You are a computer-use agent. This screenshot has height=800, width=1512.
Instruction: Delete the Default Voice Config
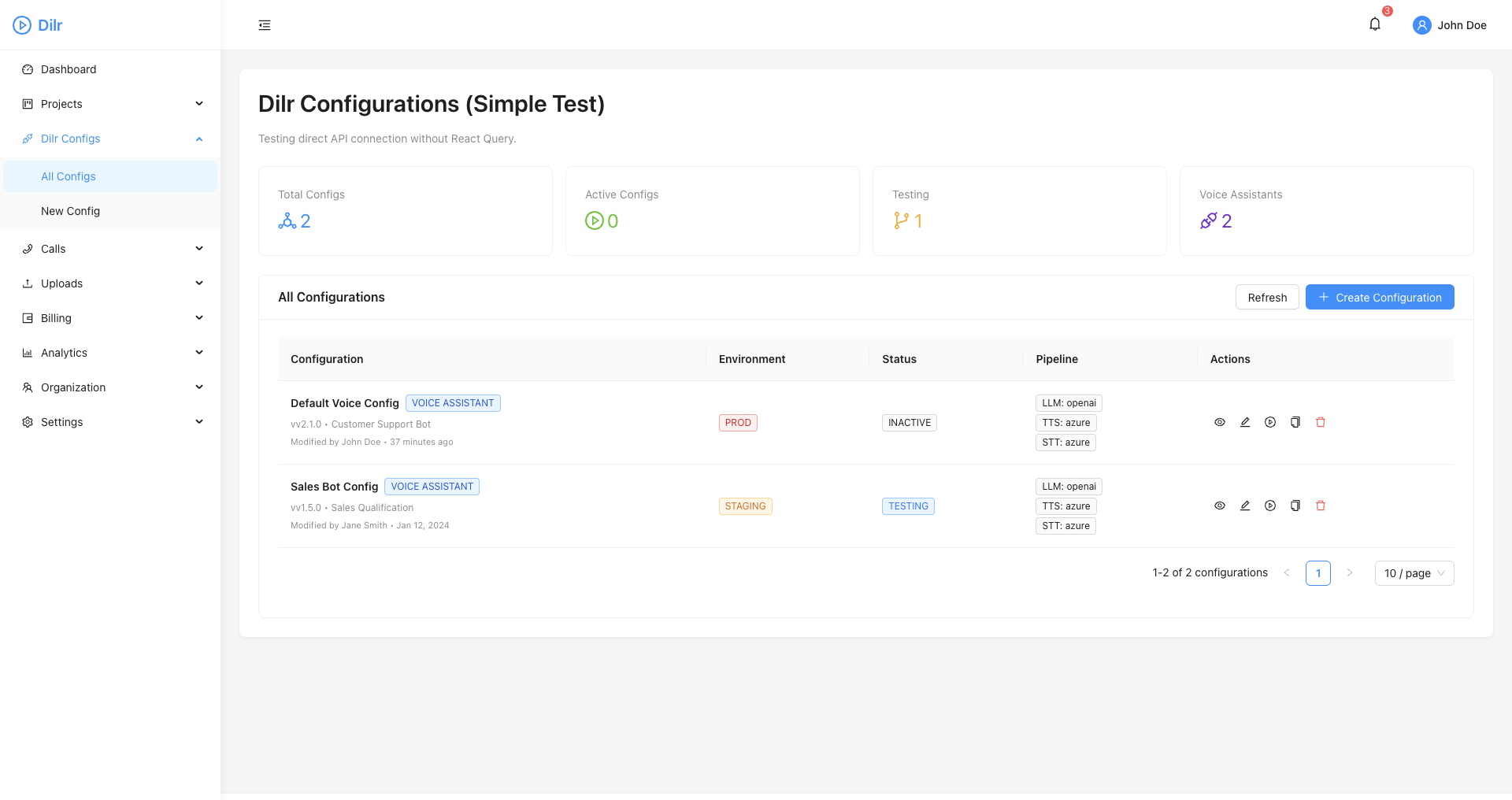click(x=1321, y=423)
